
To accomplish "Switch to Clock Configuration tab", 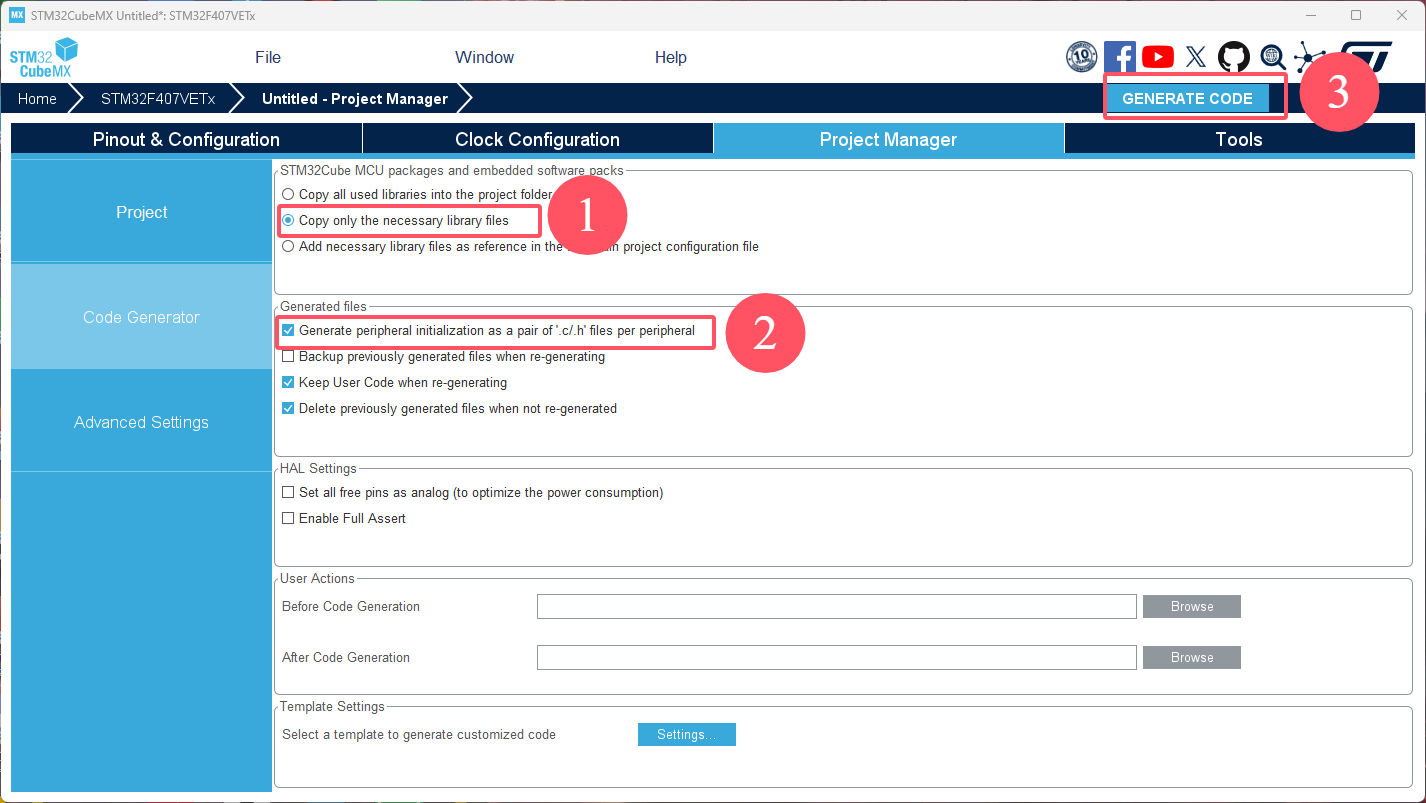I will point(538,139).
